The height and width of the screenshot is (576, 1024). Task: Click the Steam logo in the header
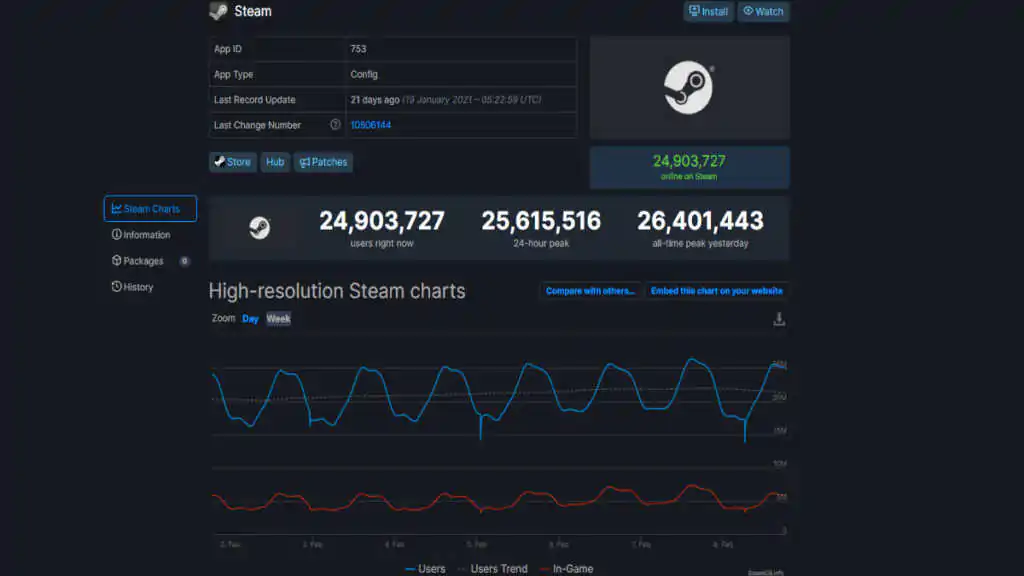pyautogui.click(x=218, y=11)
